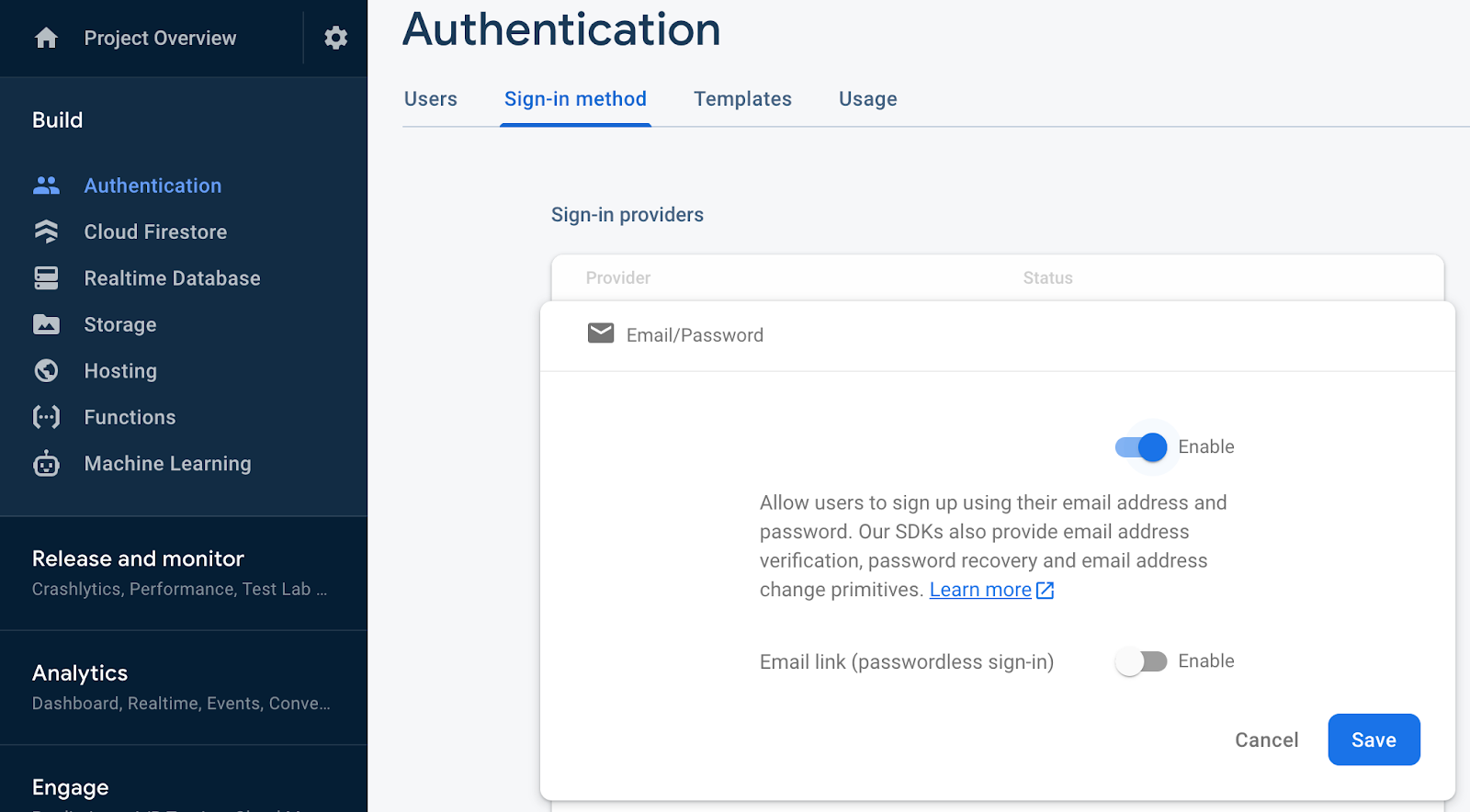Screen dimensions: 1470x812
Task: Enable Email link passwordless sign-in
Action: tap(1142, 660)
